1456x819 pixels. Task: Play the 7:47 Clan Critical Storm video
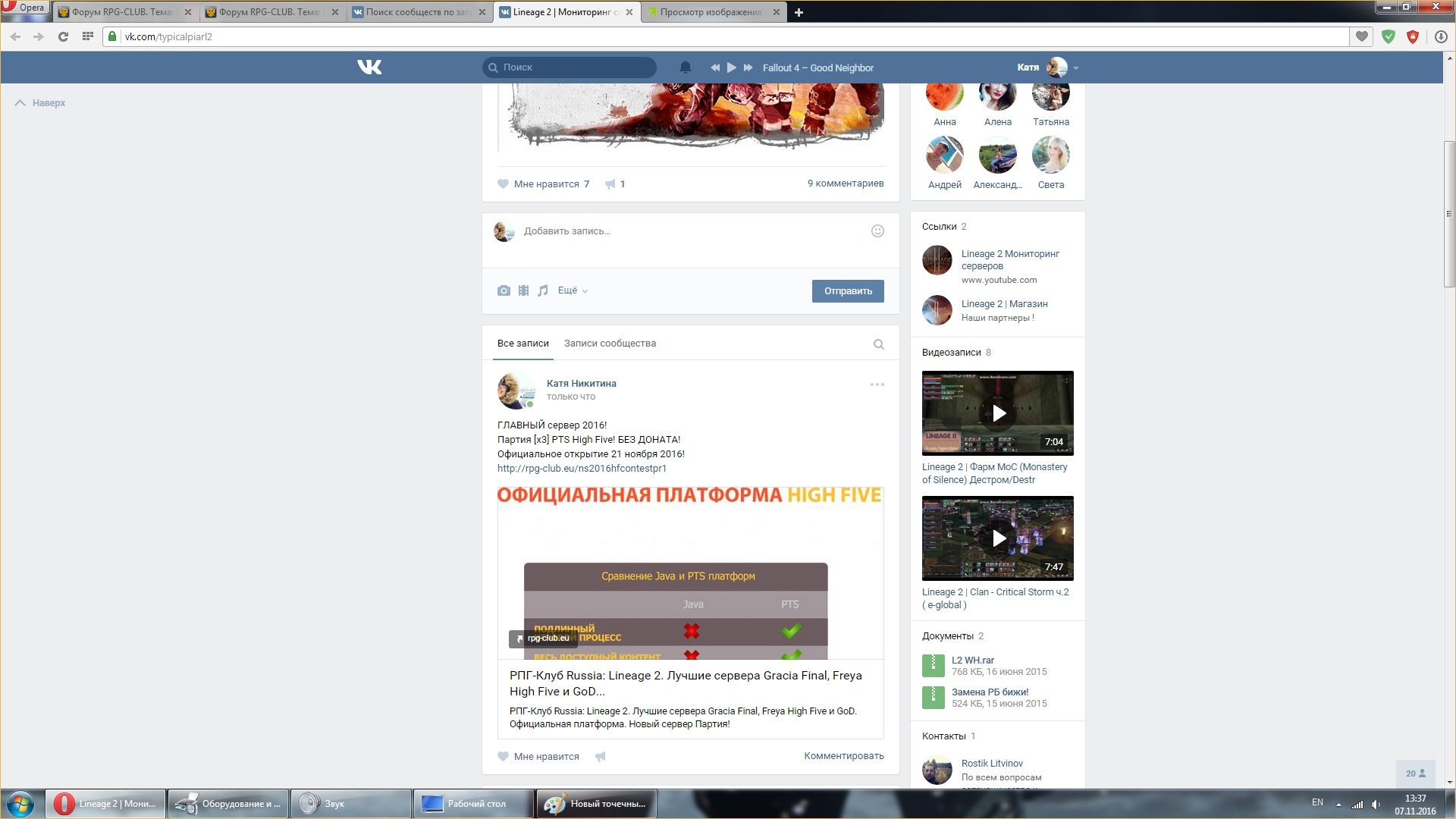click(x=998, y=538)
